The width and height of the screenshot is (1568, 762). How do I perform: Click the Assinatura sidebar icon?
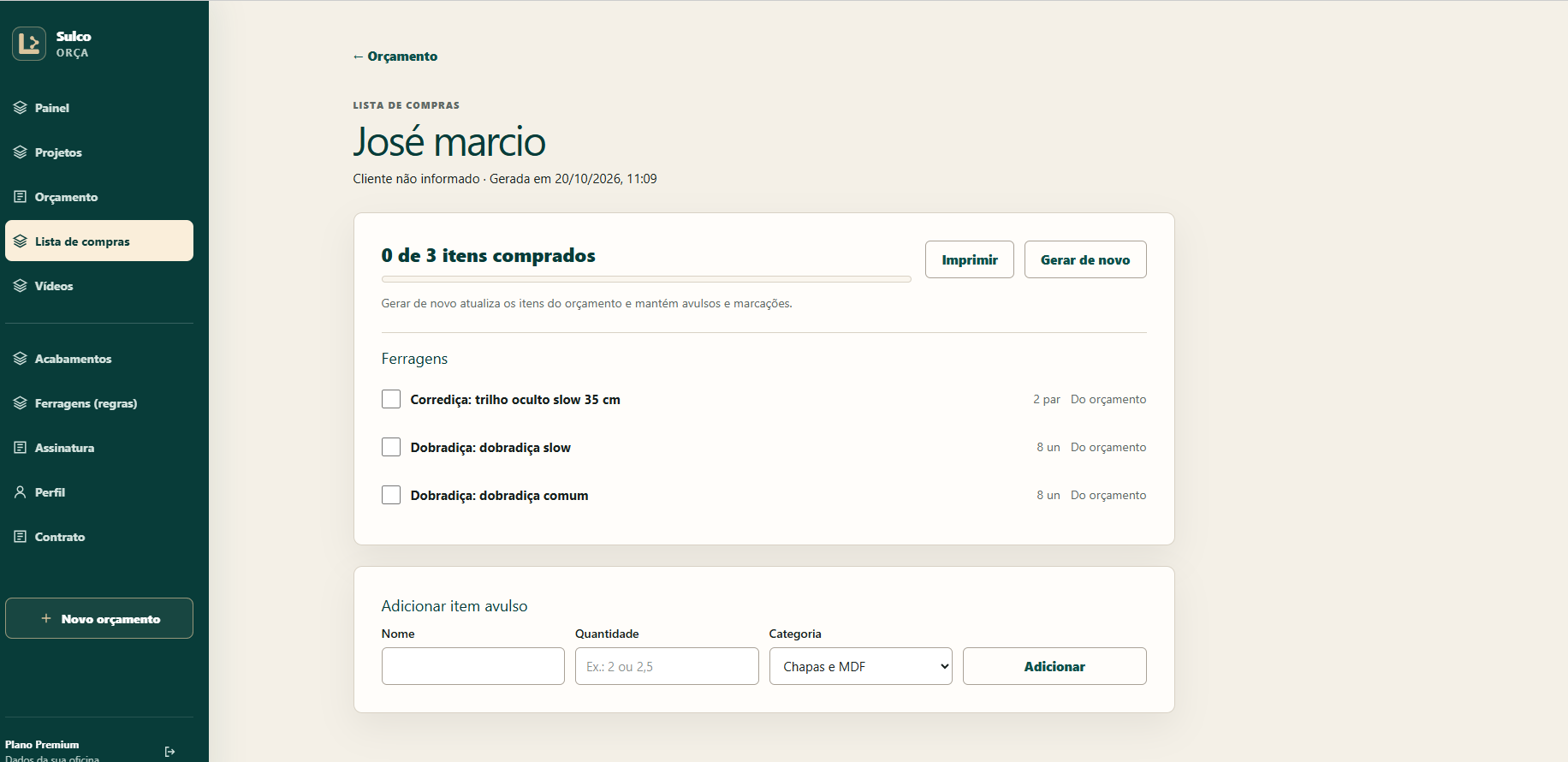tap(21, 448)
